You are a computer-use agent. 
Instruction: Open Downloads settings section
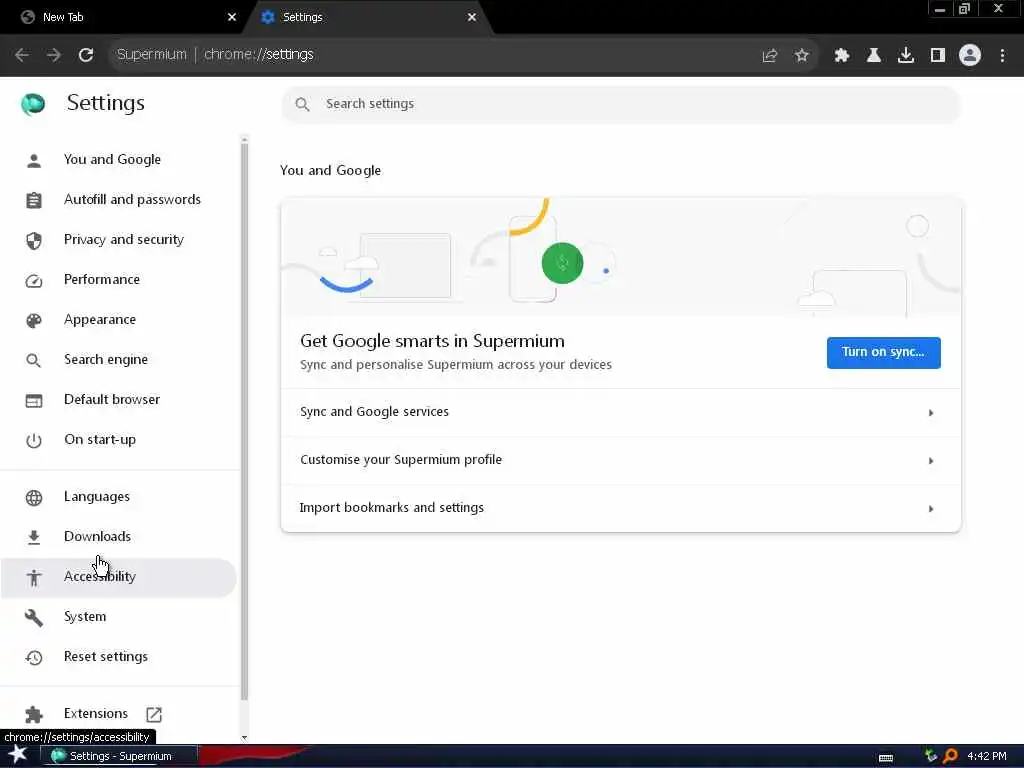point(118,537)
